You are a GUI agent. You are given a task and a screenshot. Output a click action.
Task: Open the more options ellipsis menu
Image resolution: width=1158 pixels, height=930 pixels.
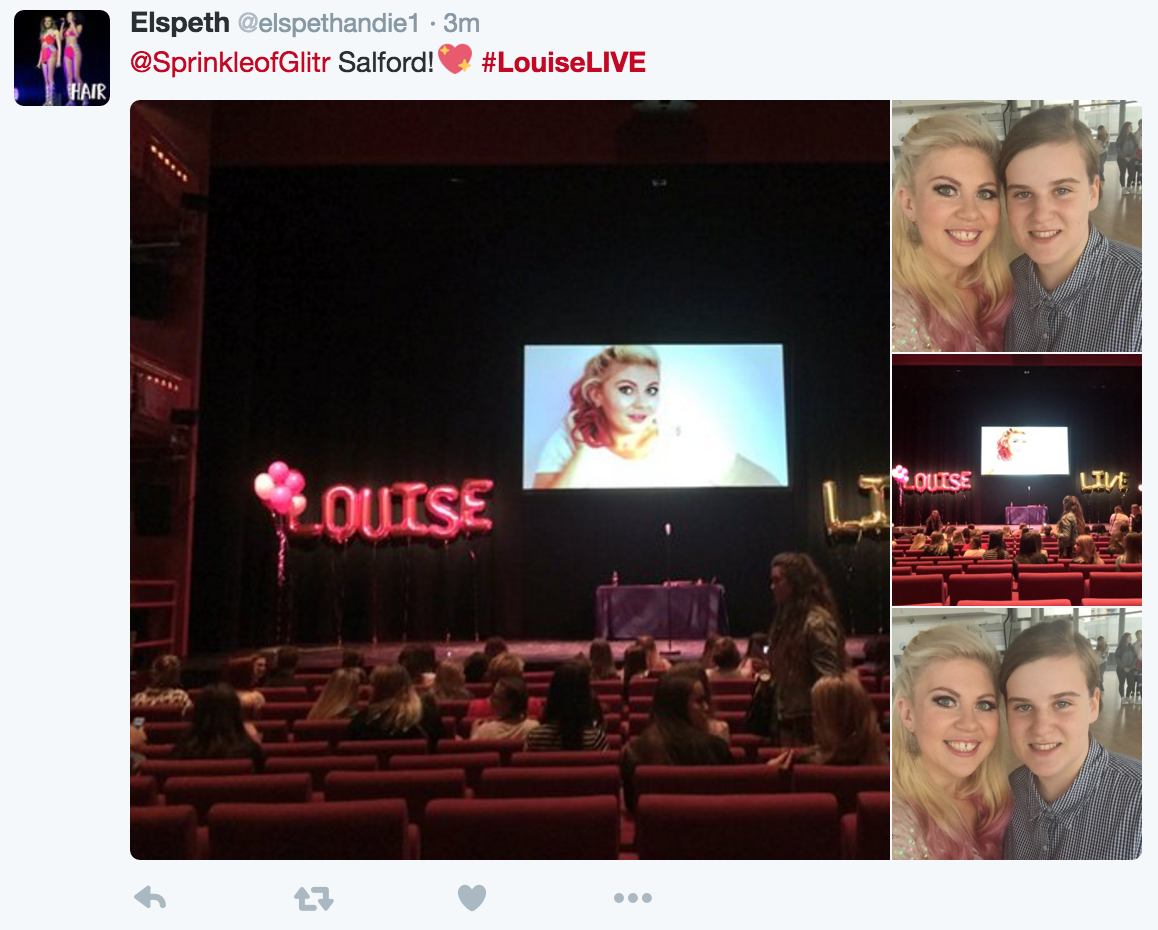pos(633,898)
